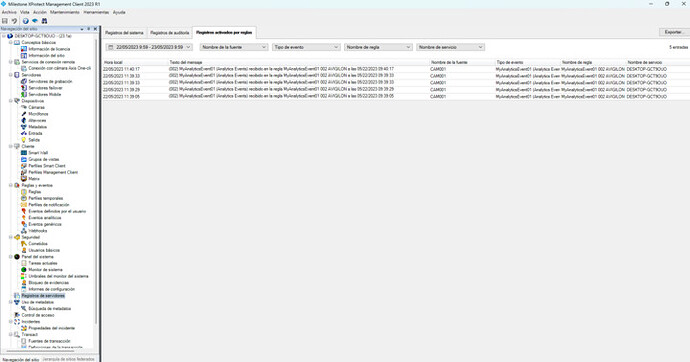Click the Servidores failover icon
The image size is (690, 362).
click(24, 88)
